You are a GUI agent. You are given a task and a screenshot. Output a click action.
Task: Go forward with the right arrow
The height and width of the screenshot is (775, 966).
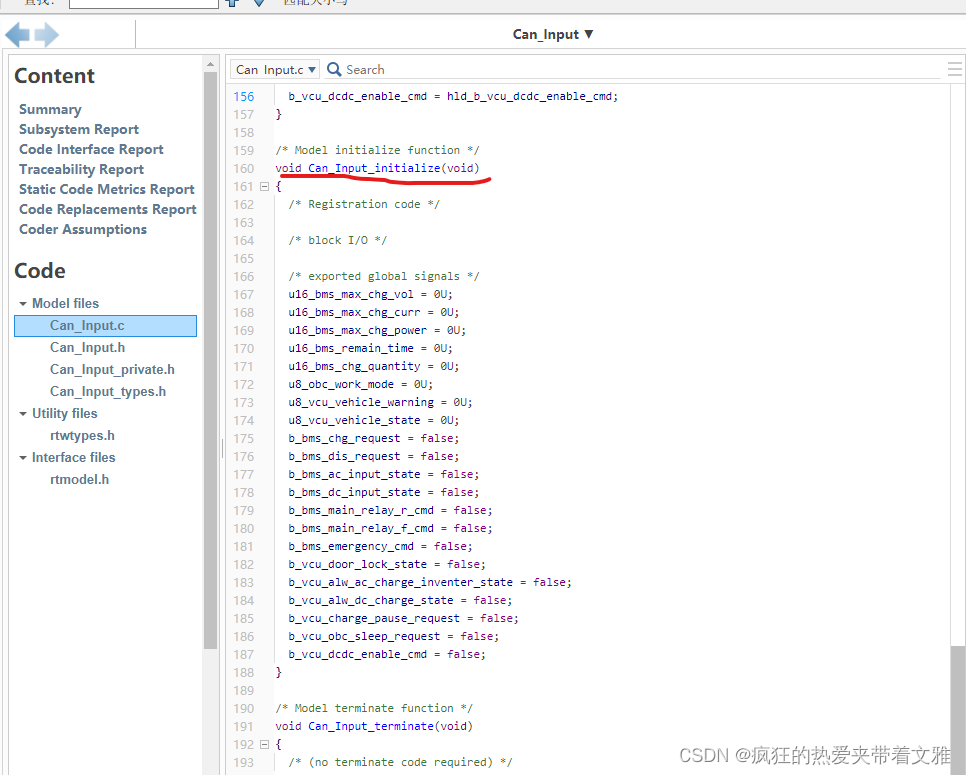click(x=47, y=34)
